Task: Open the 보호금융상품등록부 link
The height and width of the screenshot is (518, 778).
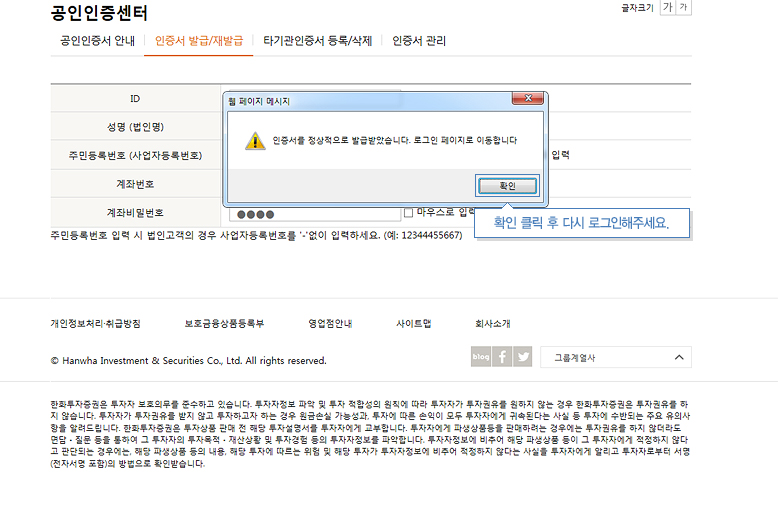Action: point(224,324)
